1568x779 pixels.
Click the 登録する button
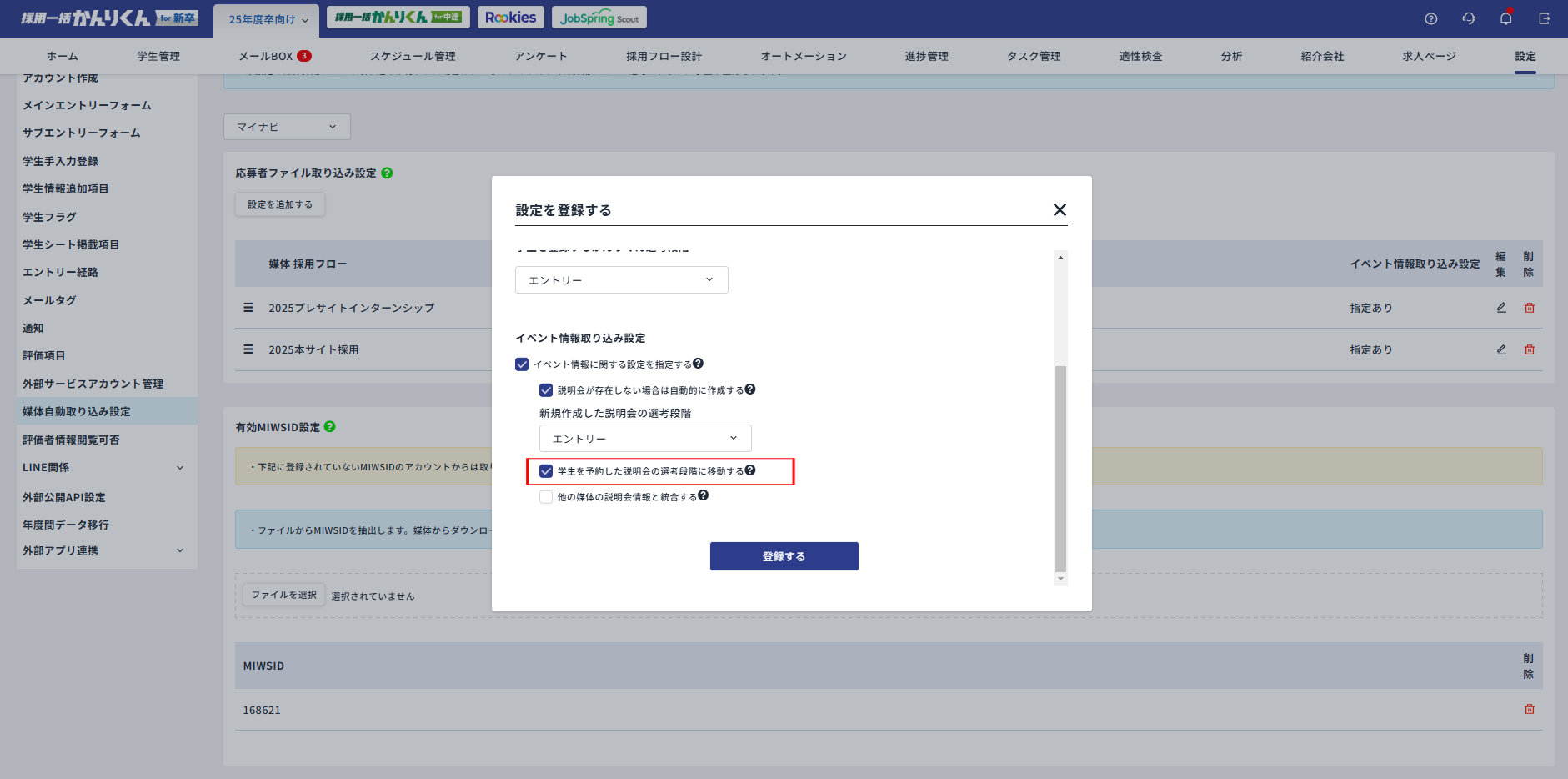coord(784,556)
